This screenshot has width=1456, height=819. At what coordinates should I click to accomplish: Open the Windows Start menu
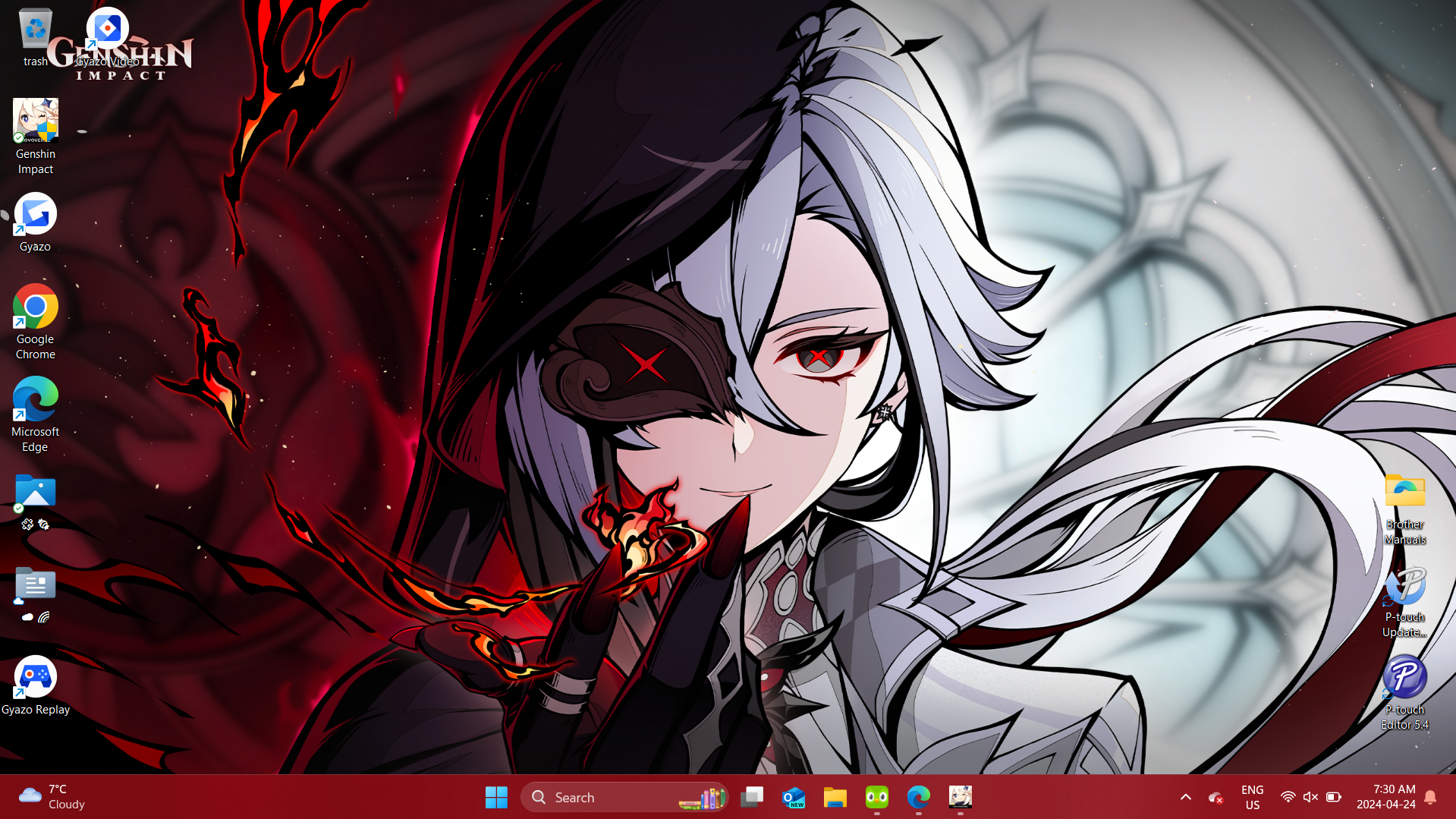tap(496, 797)
